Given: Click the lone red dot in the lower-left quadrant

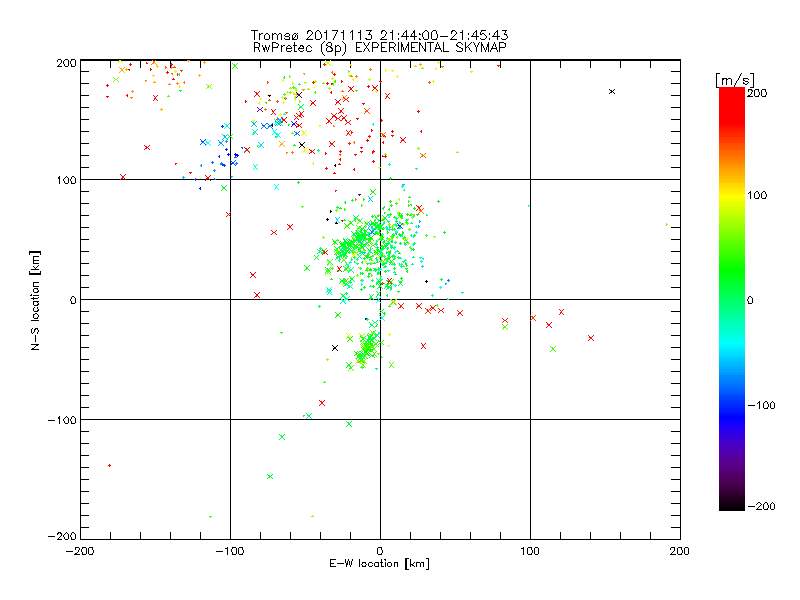Looking at the screenshot, I should 109,465.
